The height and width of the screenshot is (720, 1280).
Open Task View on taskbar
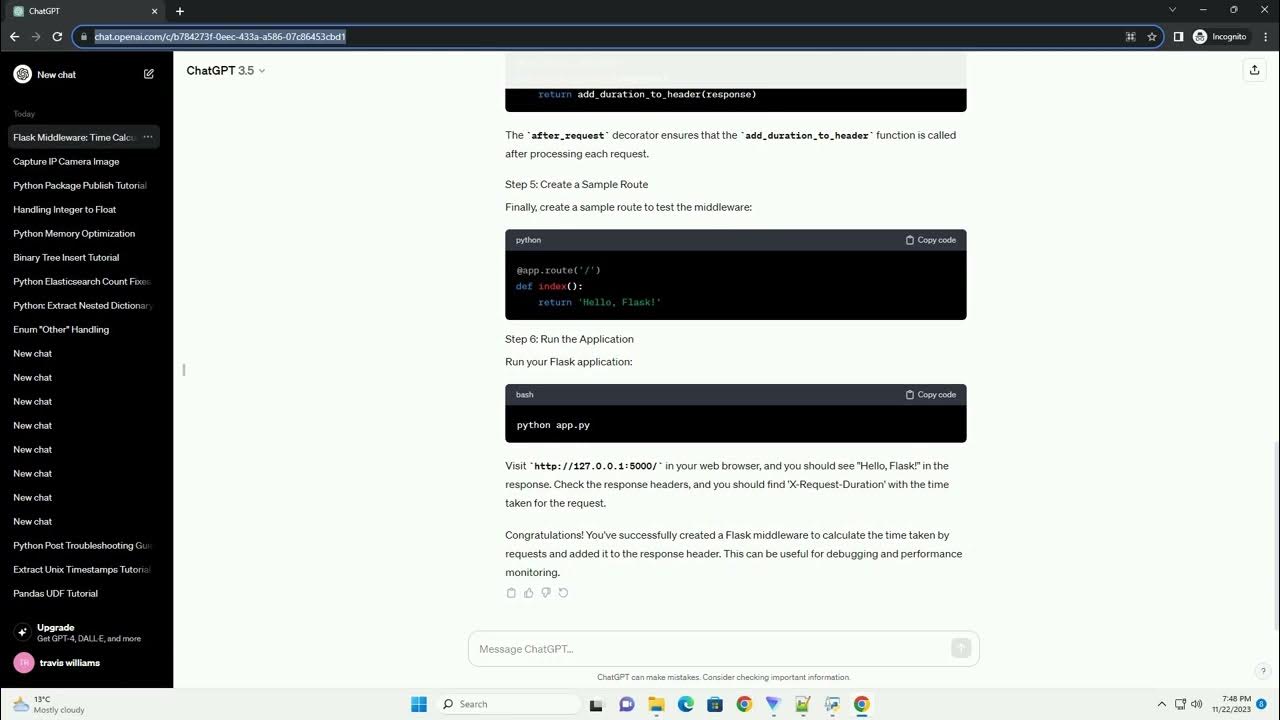[597, 704]
